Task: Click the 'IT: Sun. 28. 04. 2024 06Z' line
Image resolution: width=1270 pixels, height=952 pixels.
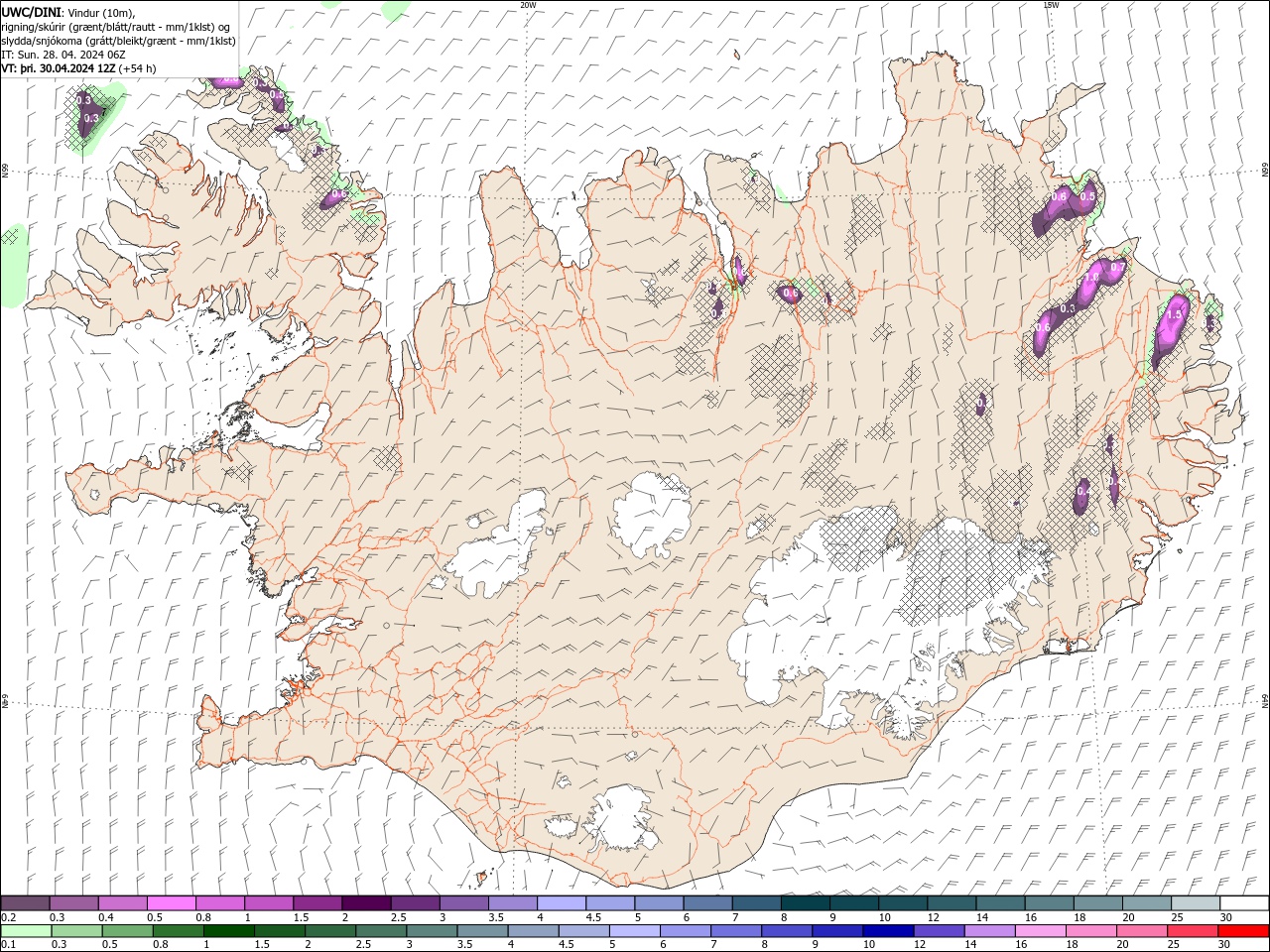Action: (63, 55)
